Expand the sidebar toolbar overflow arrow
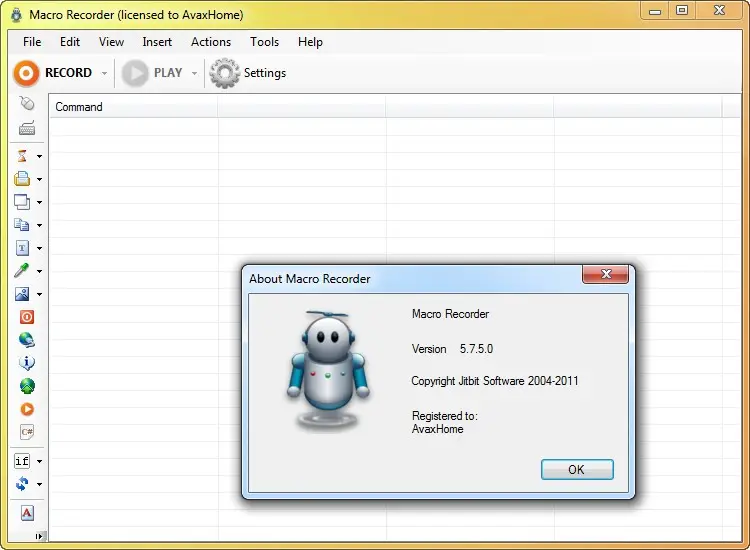750x550 pixels. (40, 536)
